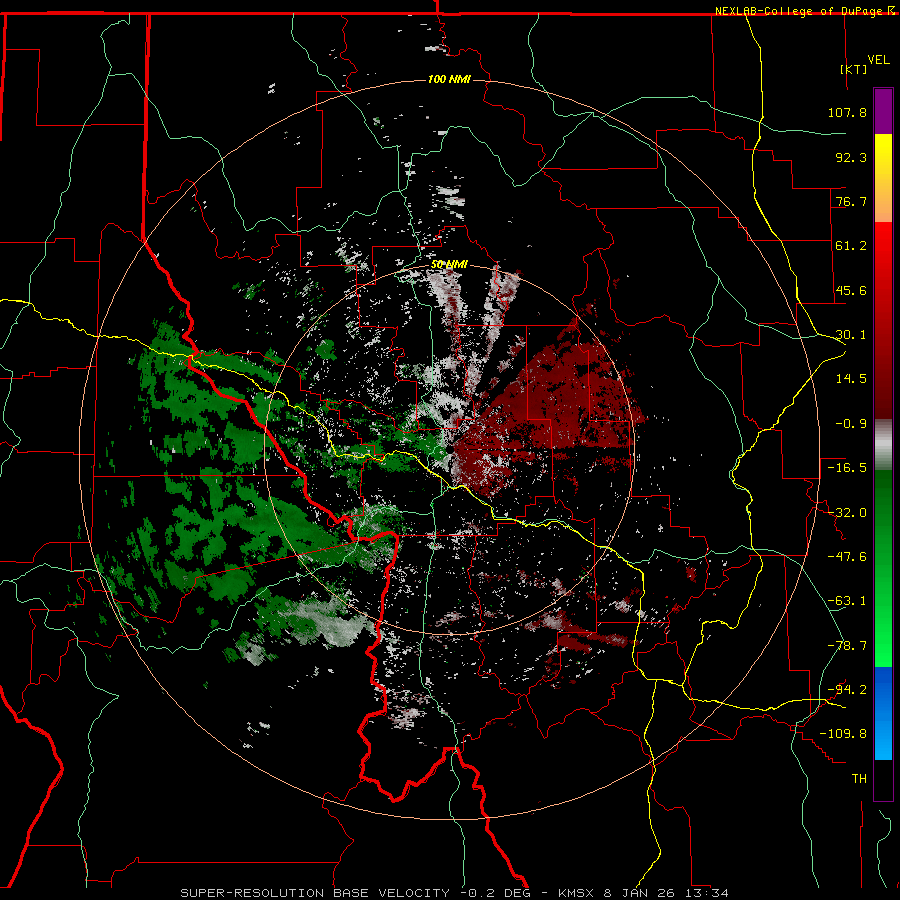Click the -32.0 legend value
Viewport: 900px width, 900px height.
point(847,513)
